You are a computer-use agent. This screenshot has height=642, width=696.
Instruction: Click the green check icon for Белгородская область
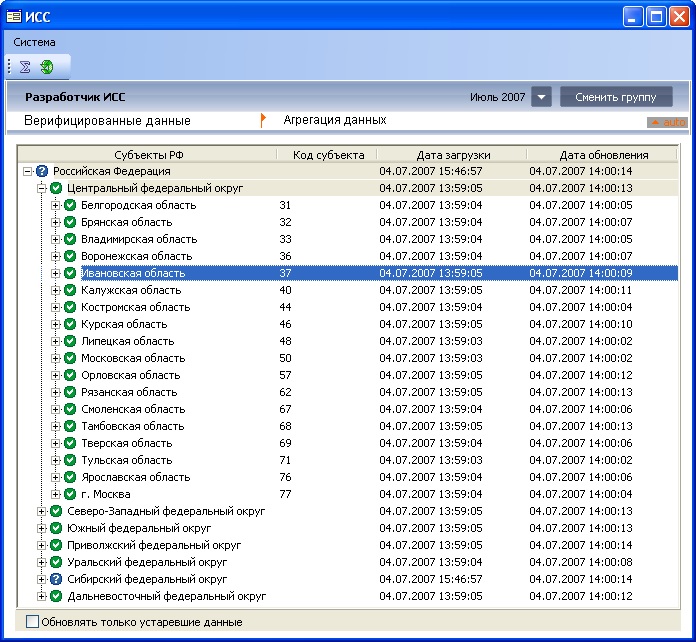(x=70, y=205)
